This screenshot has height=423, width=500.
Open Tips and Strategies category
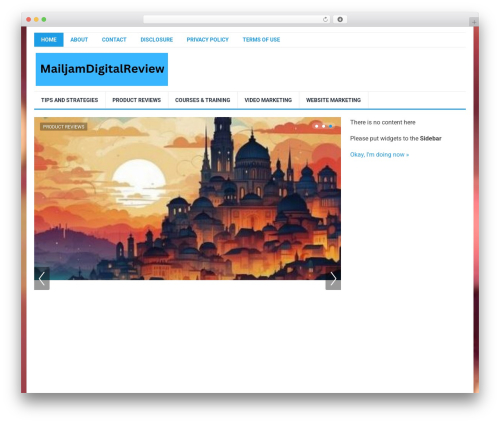pyautogui.click(x=70, y=100)
